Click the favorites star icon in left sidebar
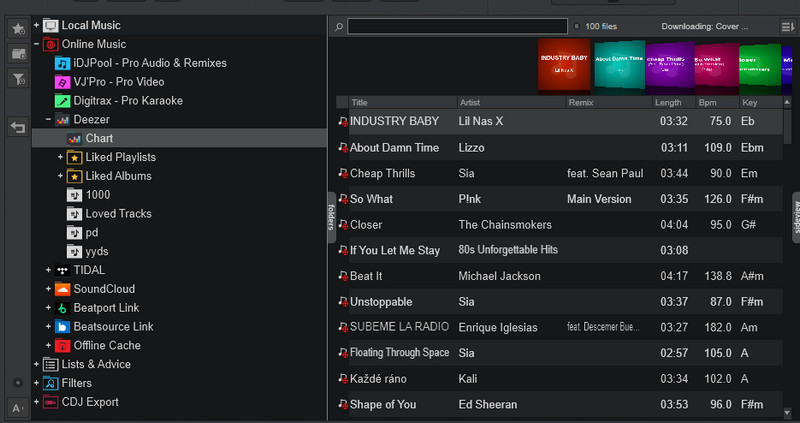Screen dimensions: 800x423 click(x=18, y=29)
